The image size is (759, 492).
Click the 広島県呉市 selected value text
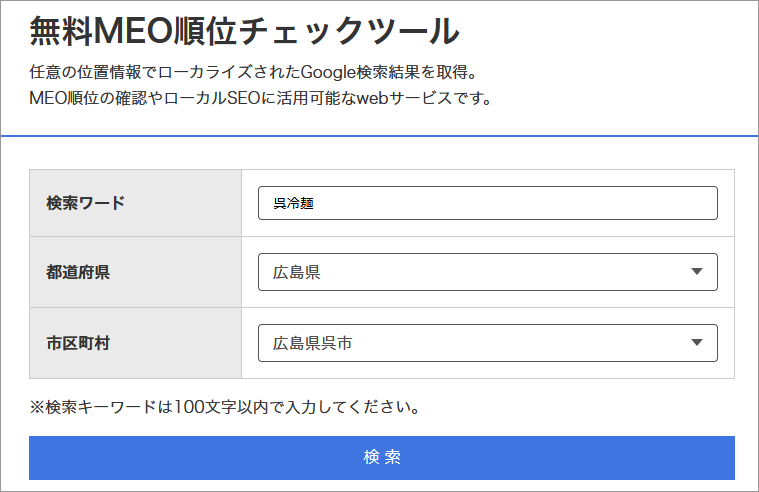coord(313,343)
